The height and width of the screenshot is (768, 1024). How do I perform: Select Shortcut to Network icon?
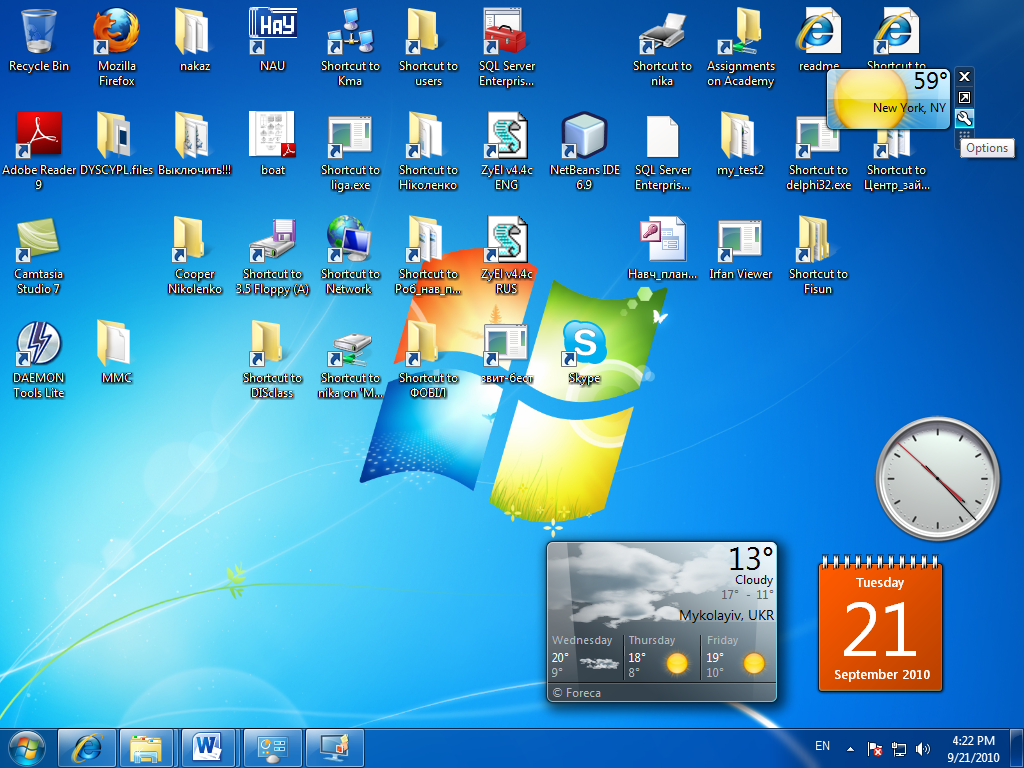coord(350,256)
